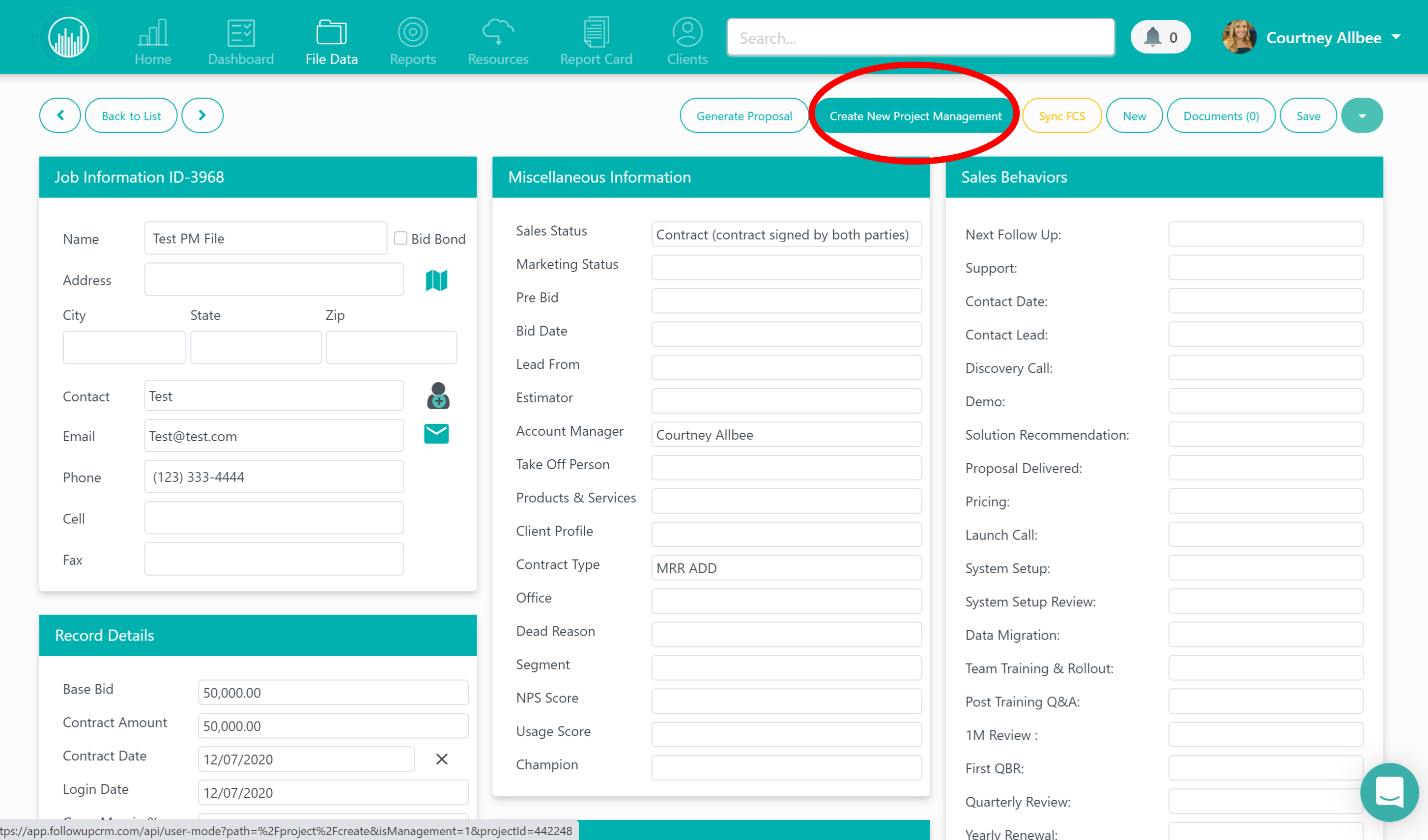This screenshot has width=1428, height=840.
Task: Click Back to List button
Action: (131, 115)
